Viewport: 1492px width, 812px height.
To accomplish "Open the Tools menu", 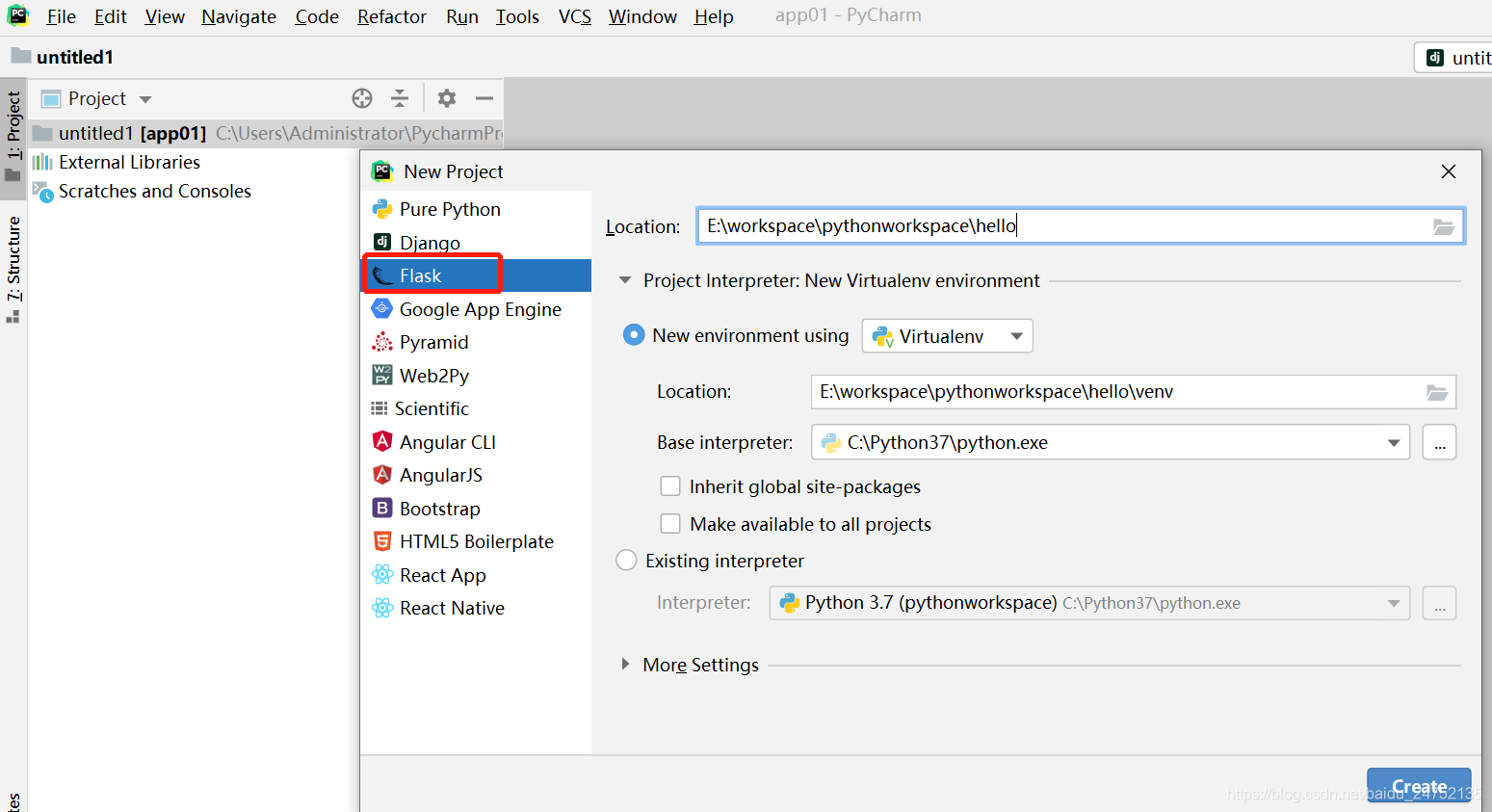I will (517, 16).
